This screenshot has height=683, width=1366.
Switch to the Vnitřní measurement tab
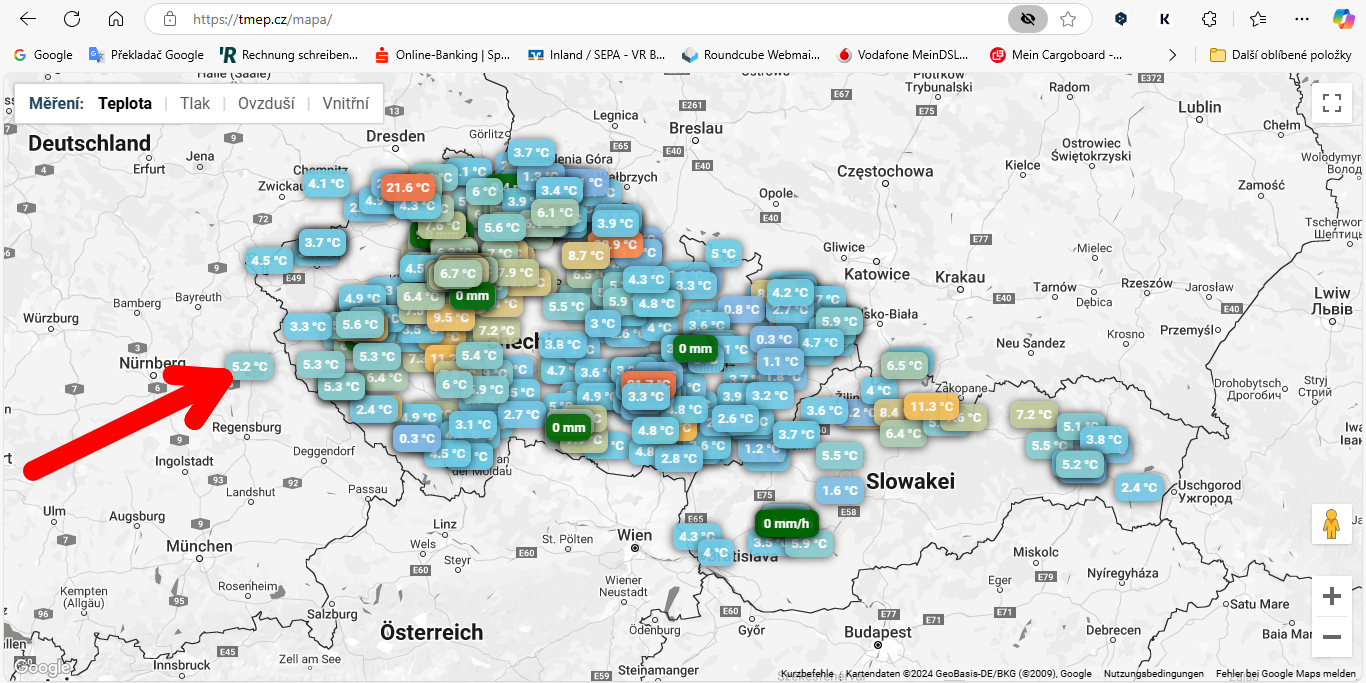click(x=345, y=103)
